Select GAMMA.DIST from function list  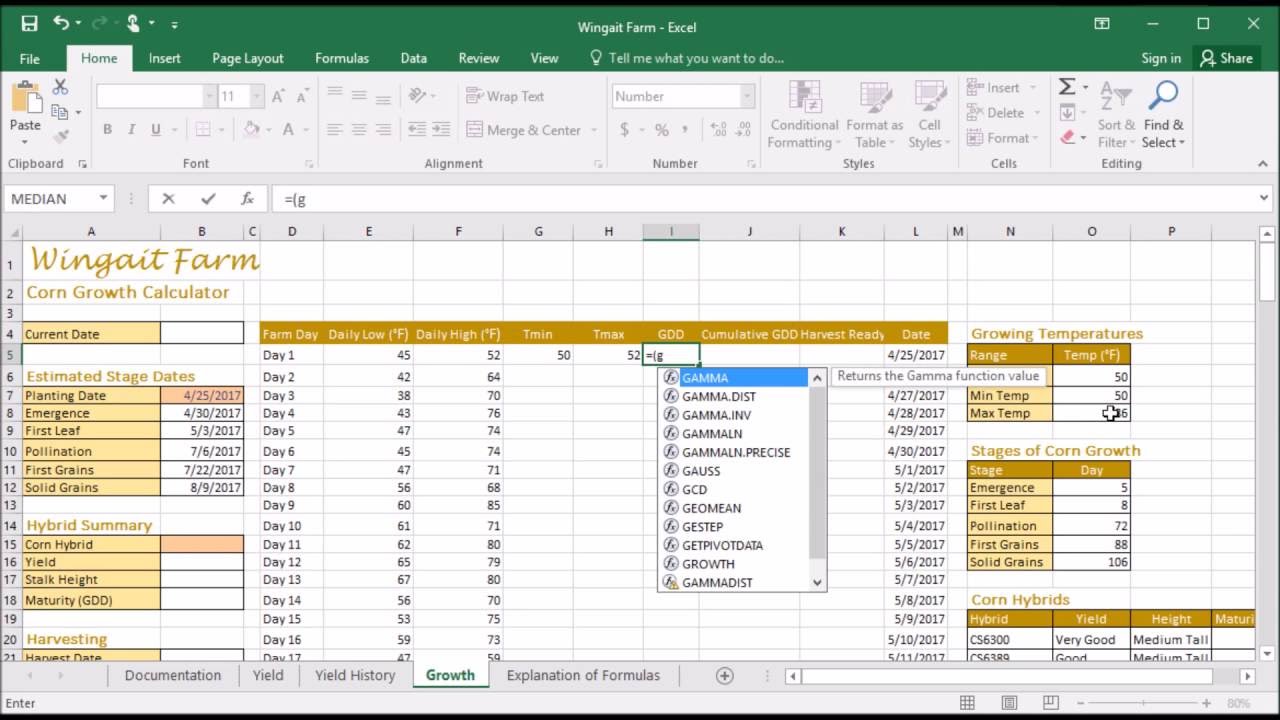733,396
